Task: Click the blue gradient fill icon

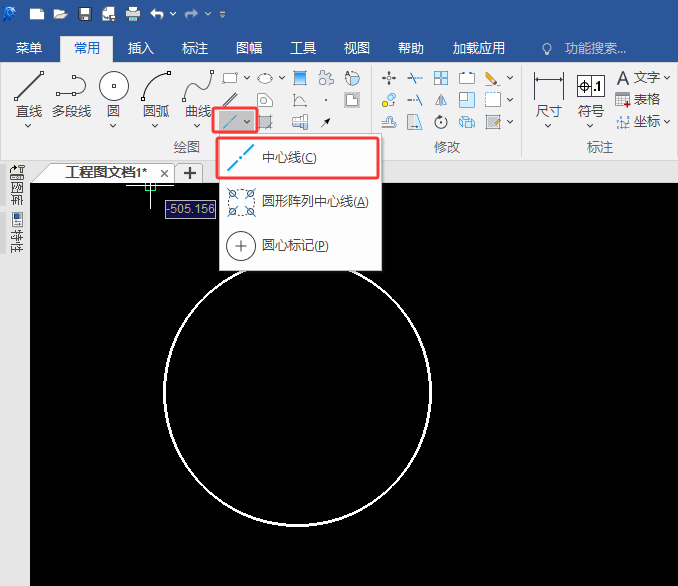Action: click(300, 78)
